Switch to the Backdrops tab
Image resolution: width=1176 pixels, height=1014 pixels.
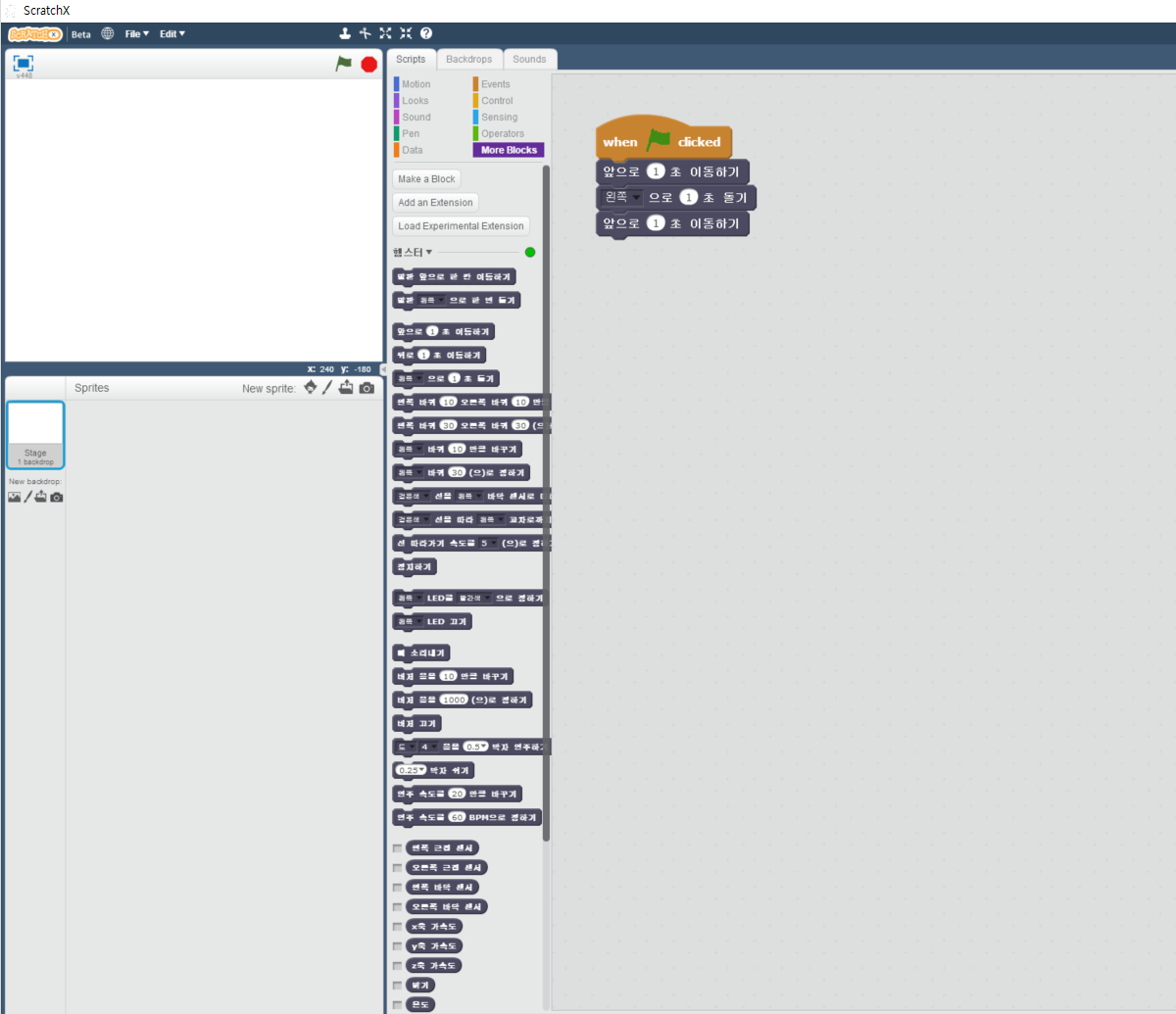[469, 59]
